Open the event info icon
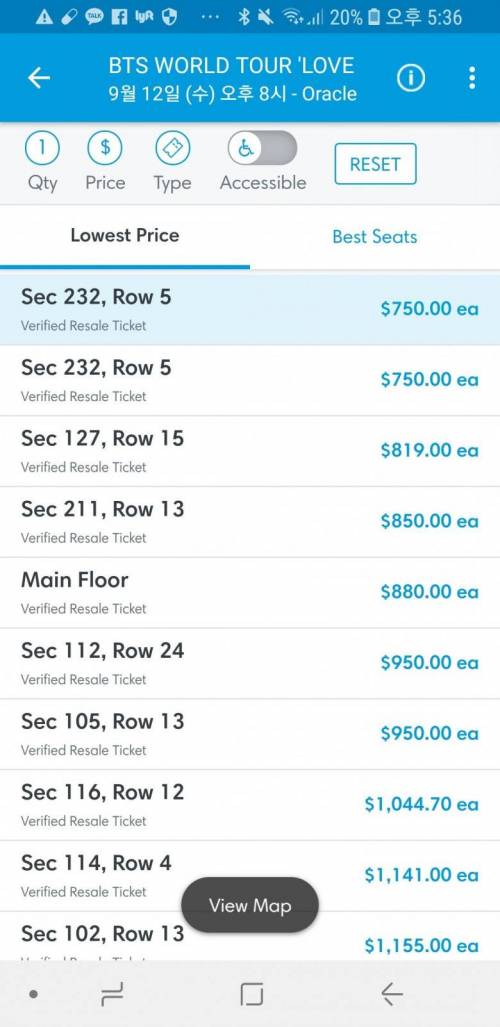This screenshot has height=1027, width=500. (411, 78)
